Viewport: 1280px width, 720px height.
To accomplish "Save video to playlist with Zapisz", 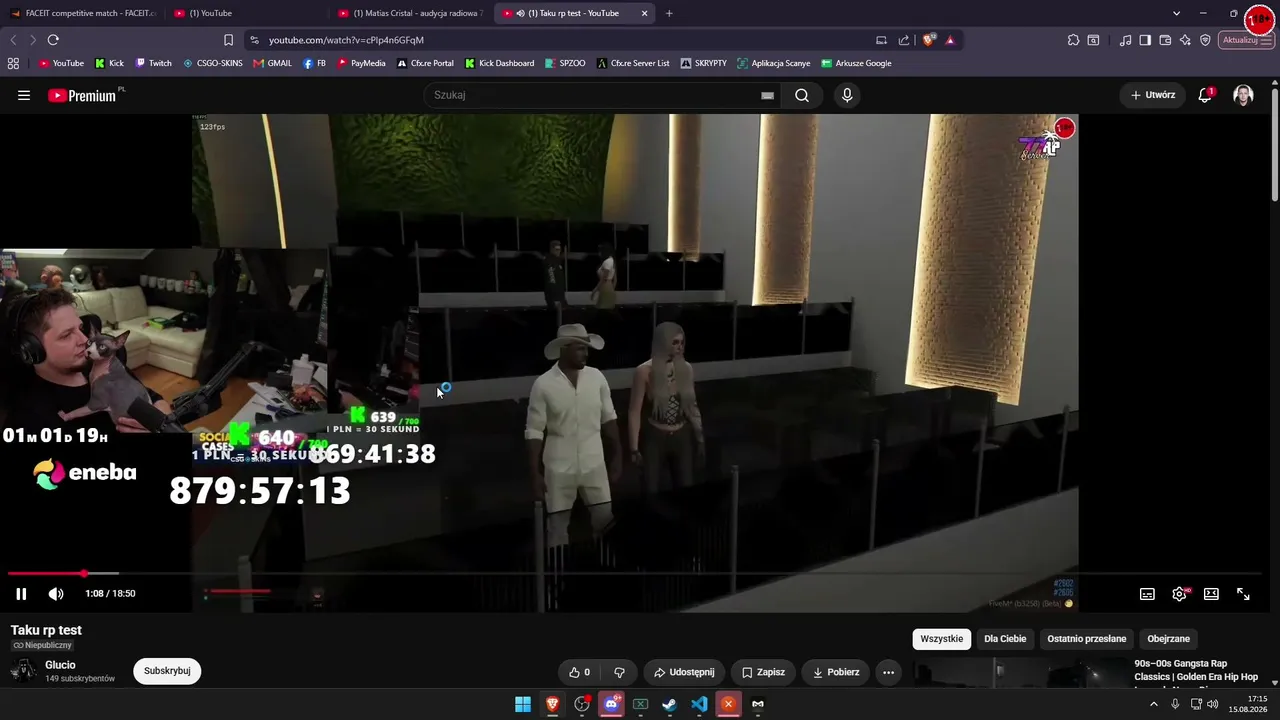I will point(763,672).
